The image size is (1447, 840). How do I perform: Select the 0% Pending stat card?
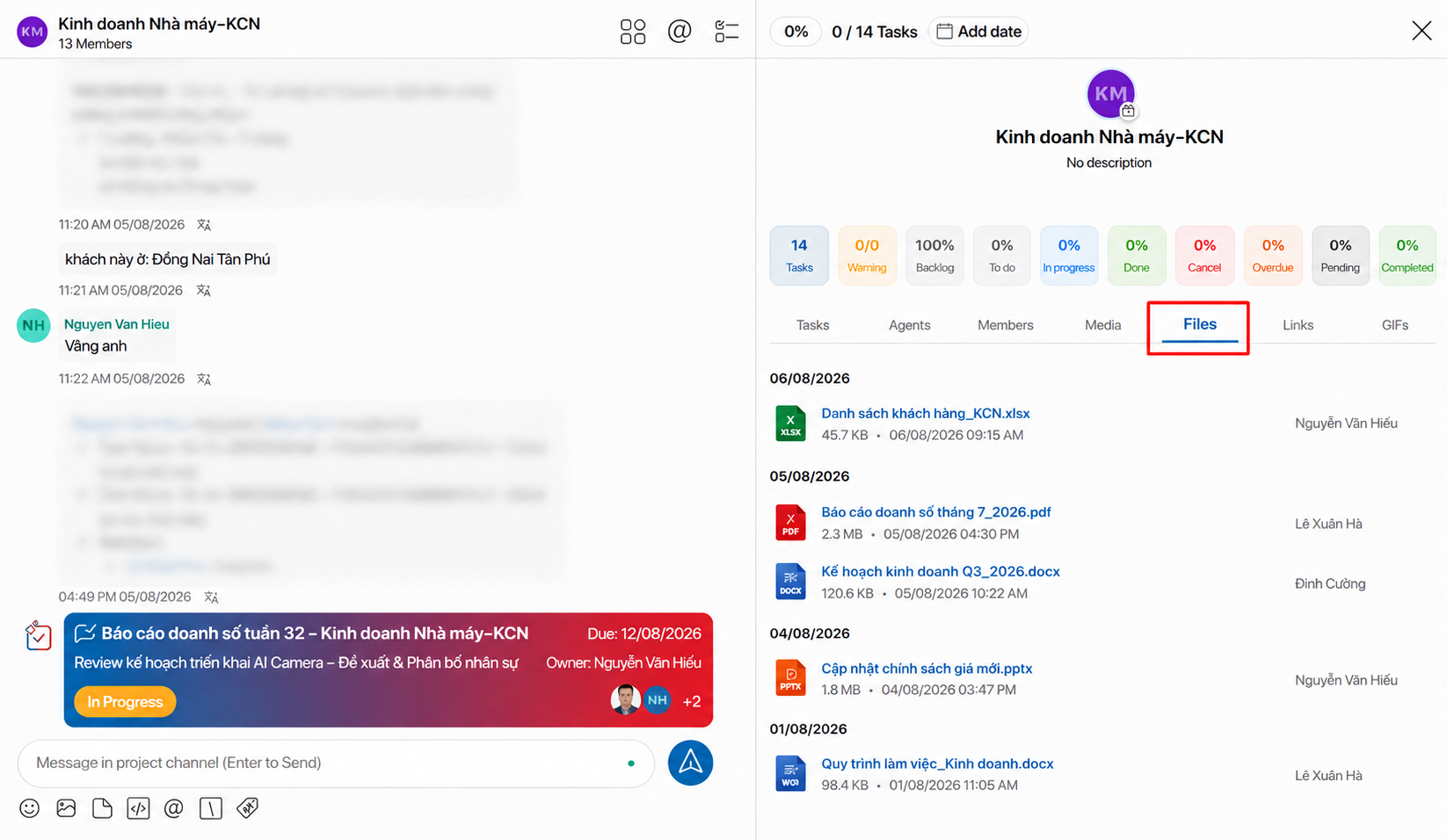(1341, 256)
